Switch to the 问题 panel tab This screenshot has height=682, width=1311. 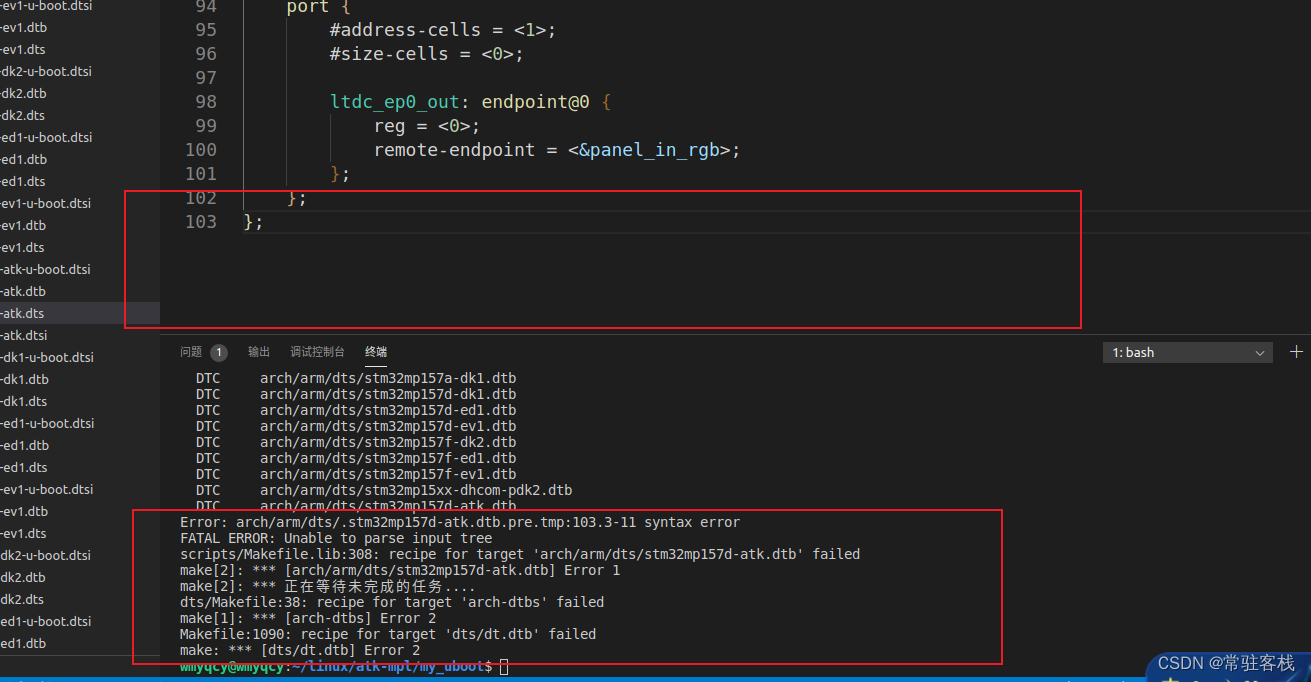190,351
